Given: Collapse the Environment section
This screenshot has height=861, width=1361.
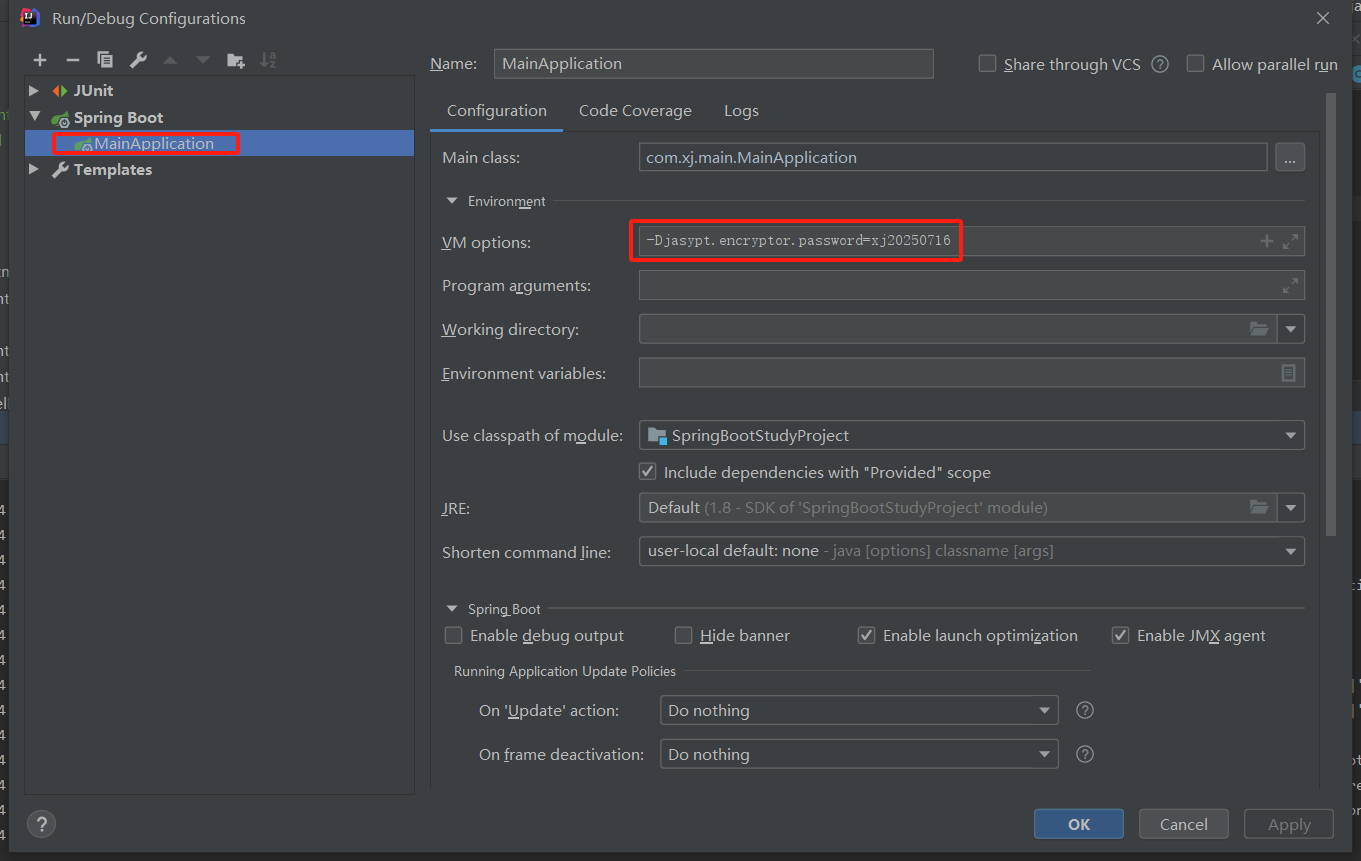Looking at the screenshot, I should point(452,201).
